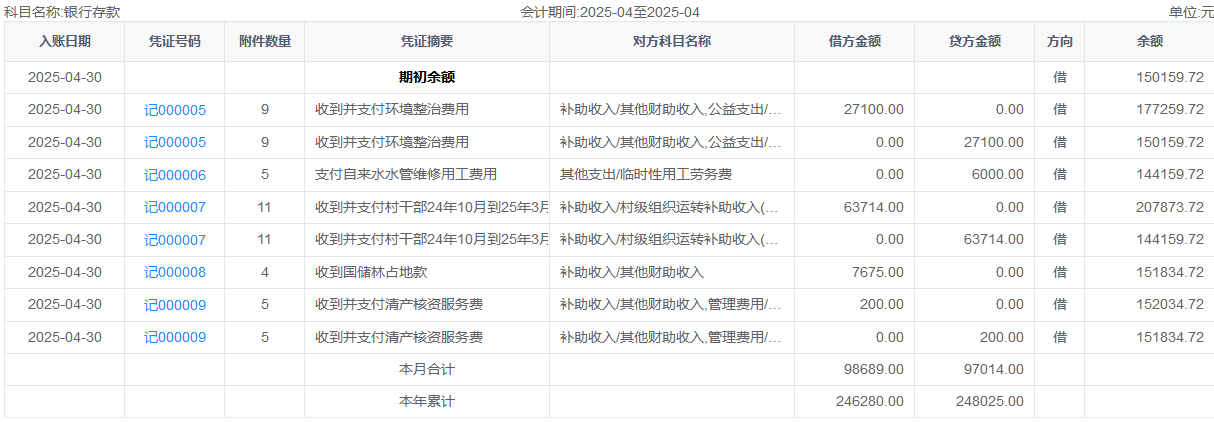1214x422 pixels.
Task: Open voucher 记000006 link
Action: pos(175,175)
